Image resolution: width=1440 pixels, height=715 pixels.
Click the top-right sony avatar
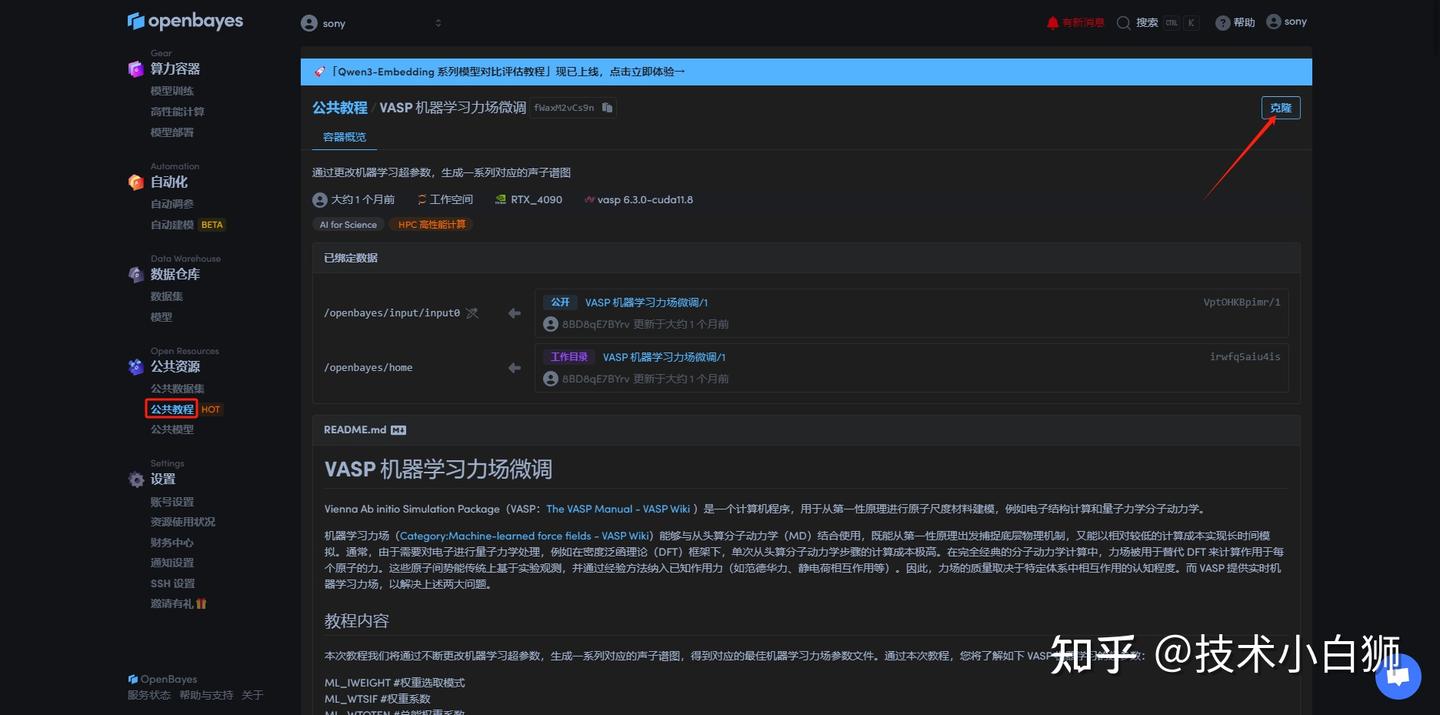coord(1273,21)
